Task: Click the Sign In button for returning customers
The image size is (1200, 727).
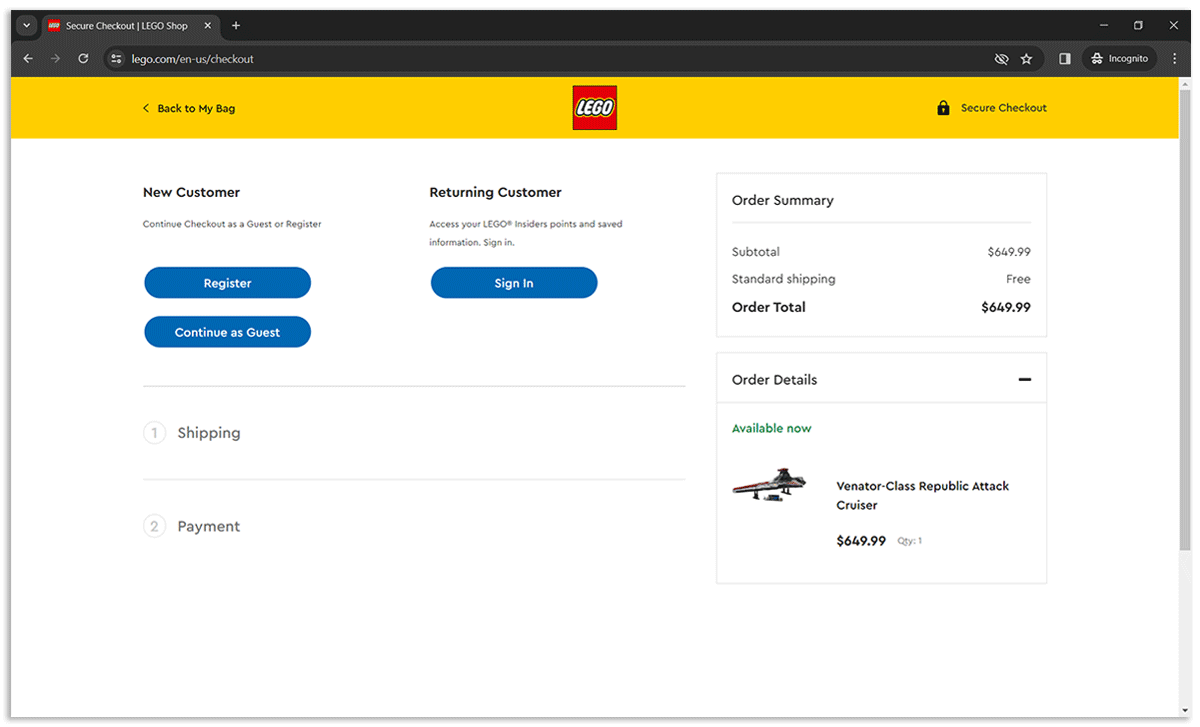Action: 513,282
